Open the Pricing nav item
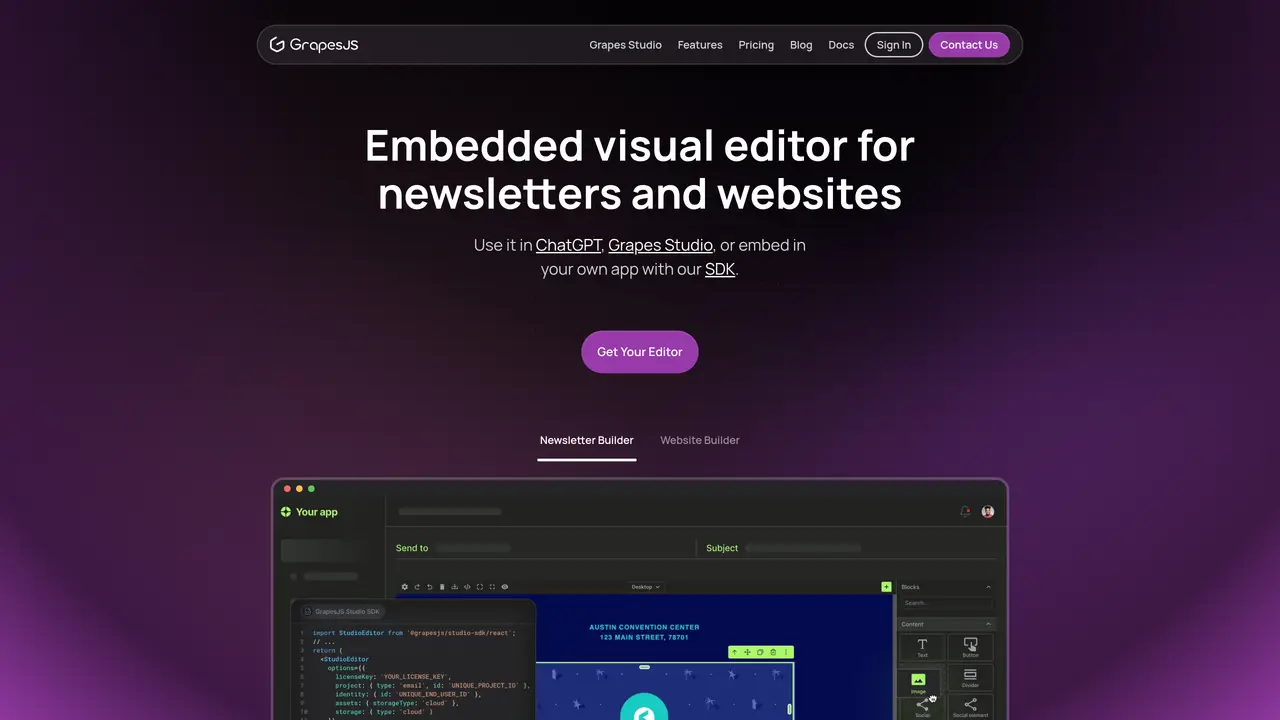This screenshot has width=1280, height=720. 756,45
